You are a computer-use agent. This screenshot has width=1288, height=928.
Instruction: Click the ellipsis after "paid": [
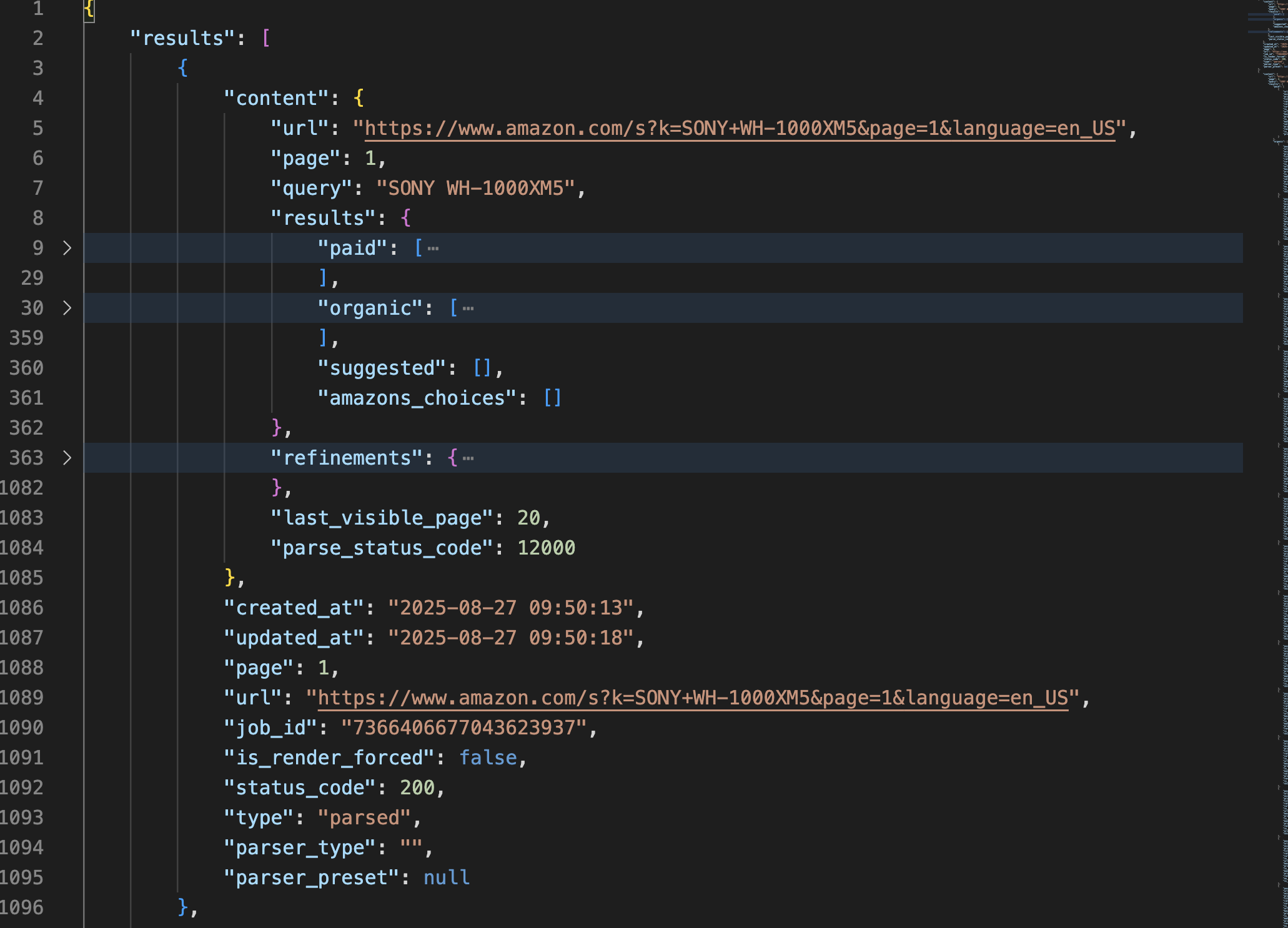coord(433,249)
